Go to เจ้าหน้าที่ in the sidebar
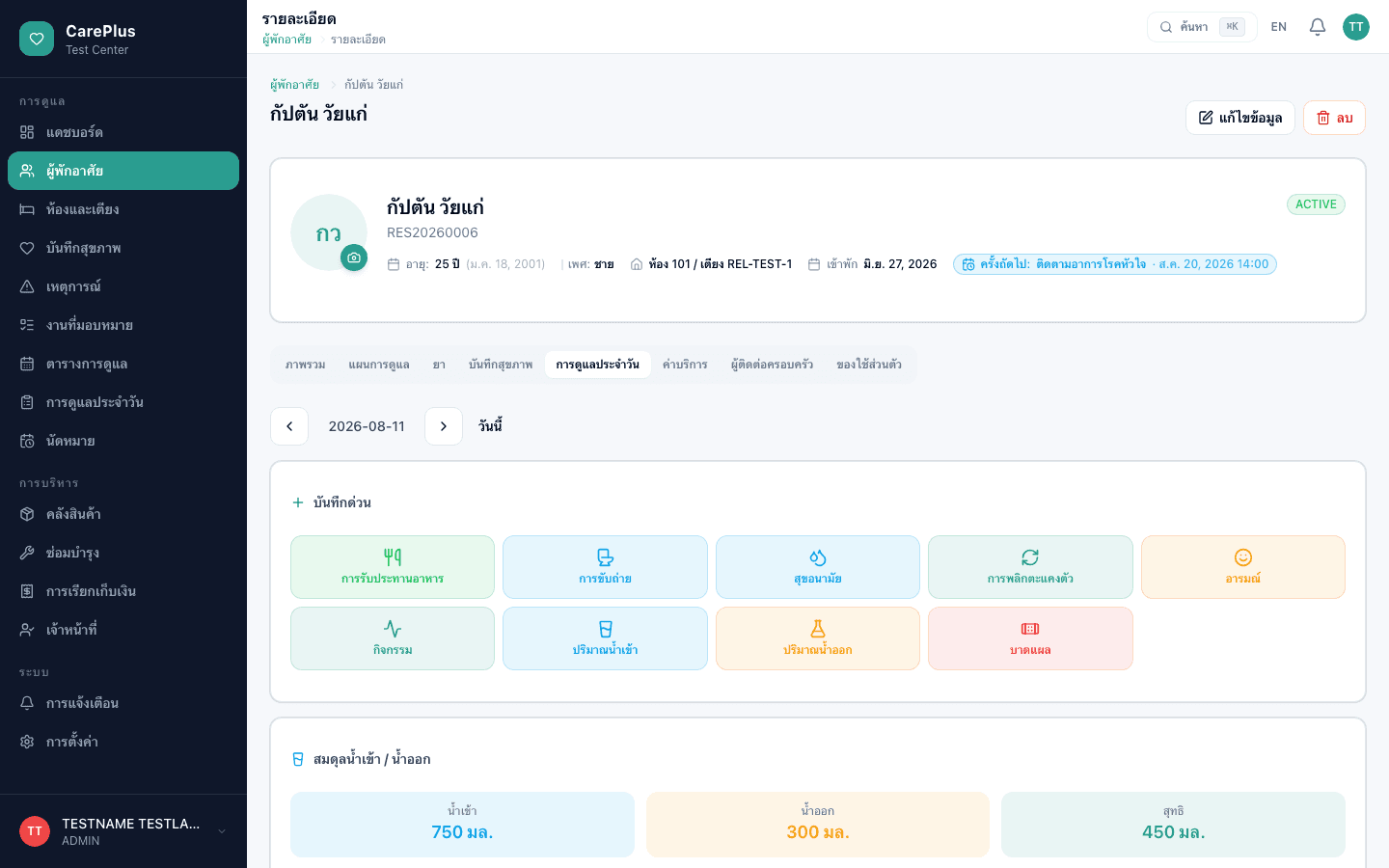Screen dimensions: 1389x868 [123, 630]
